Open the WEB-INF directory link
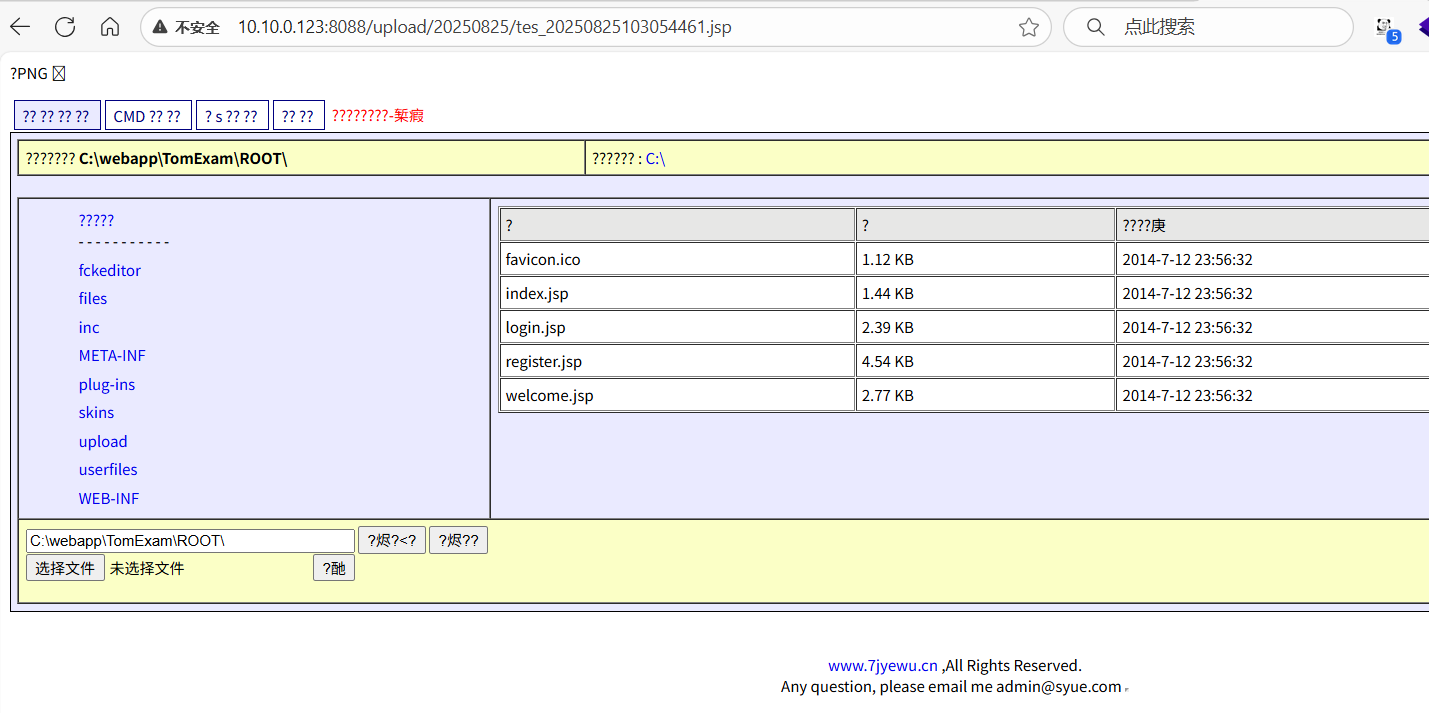Viewport: 1429px width, 713px height. pos(108,499)
